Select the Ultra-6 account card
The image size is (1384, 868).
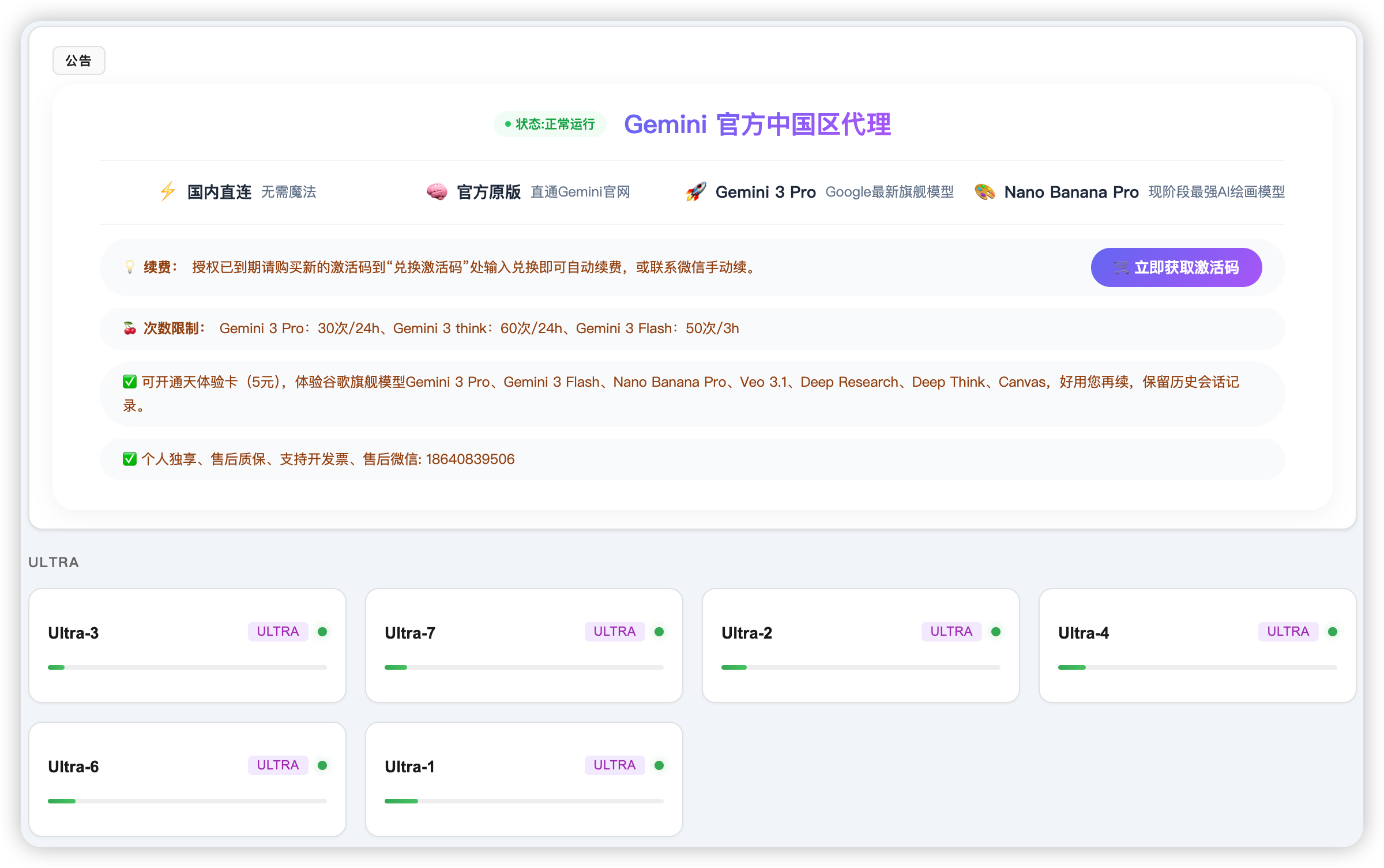point(187,779)
